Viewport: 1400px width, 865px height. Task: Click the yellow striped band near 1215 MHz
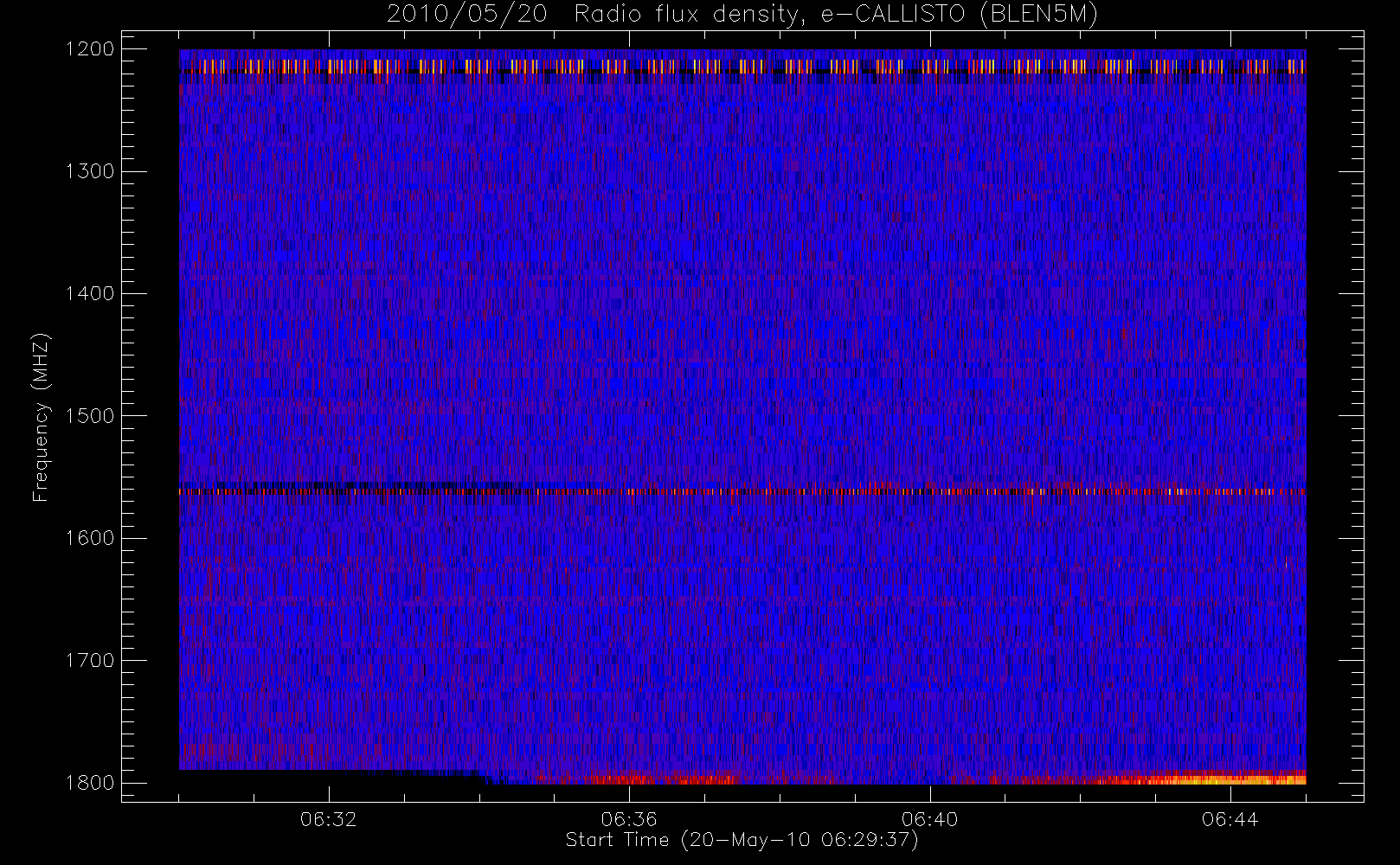coord(742,66)
